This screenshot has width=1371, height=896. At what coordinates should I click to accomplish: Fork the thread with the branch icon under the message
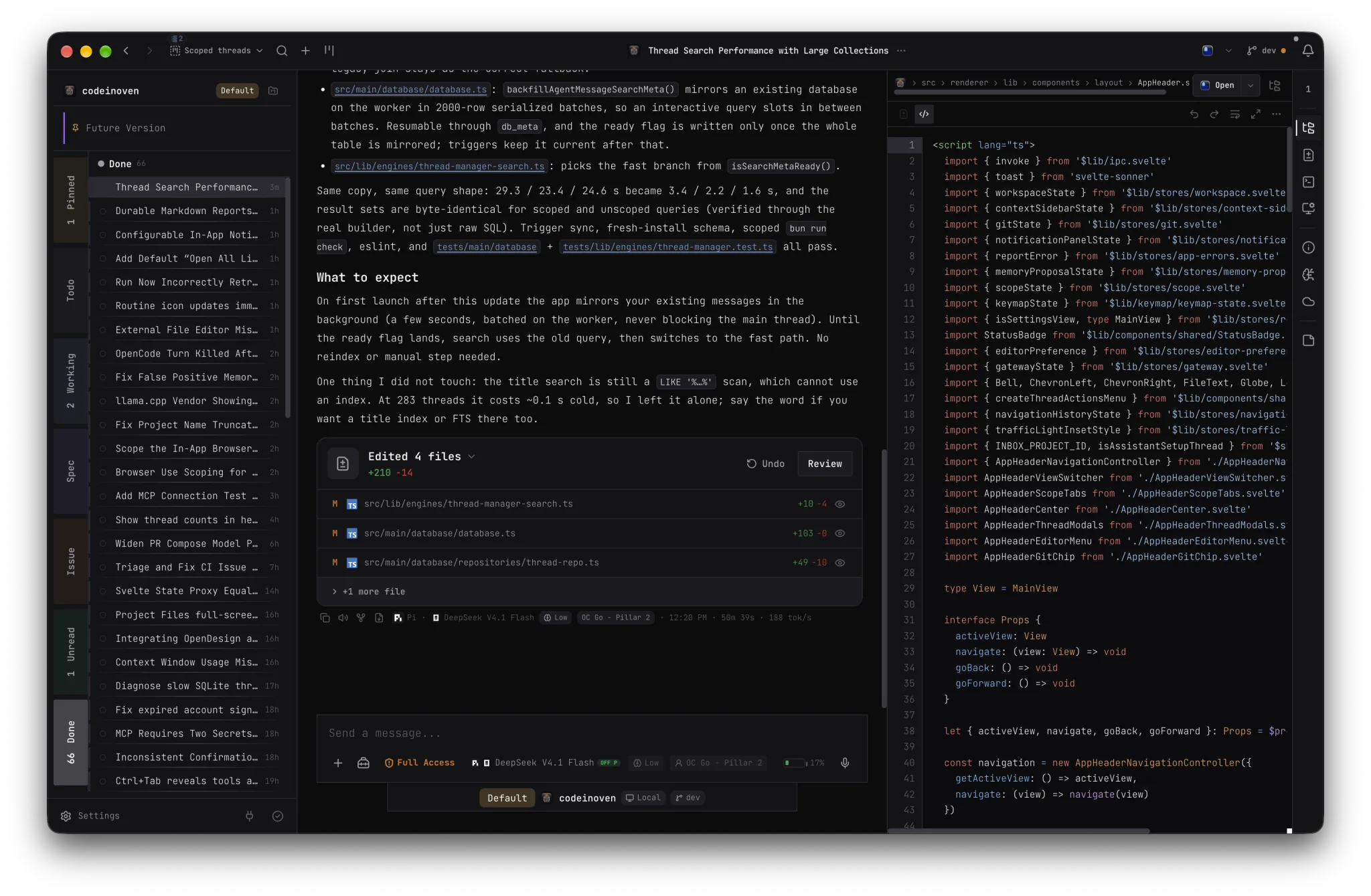[x=361, y=618]
